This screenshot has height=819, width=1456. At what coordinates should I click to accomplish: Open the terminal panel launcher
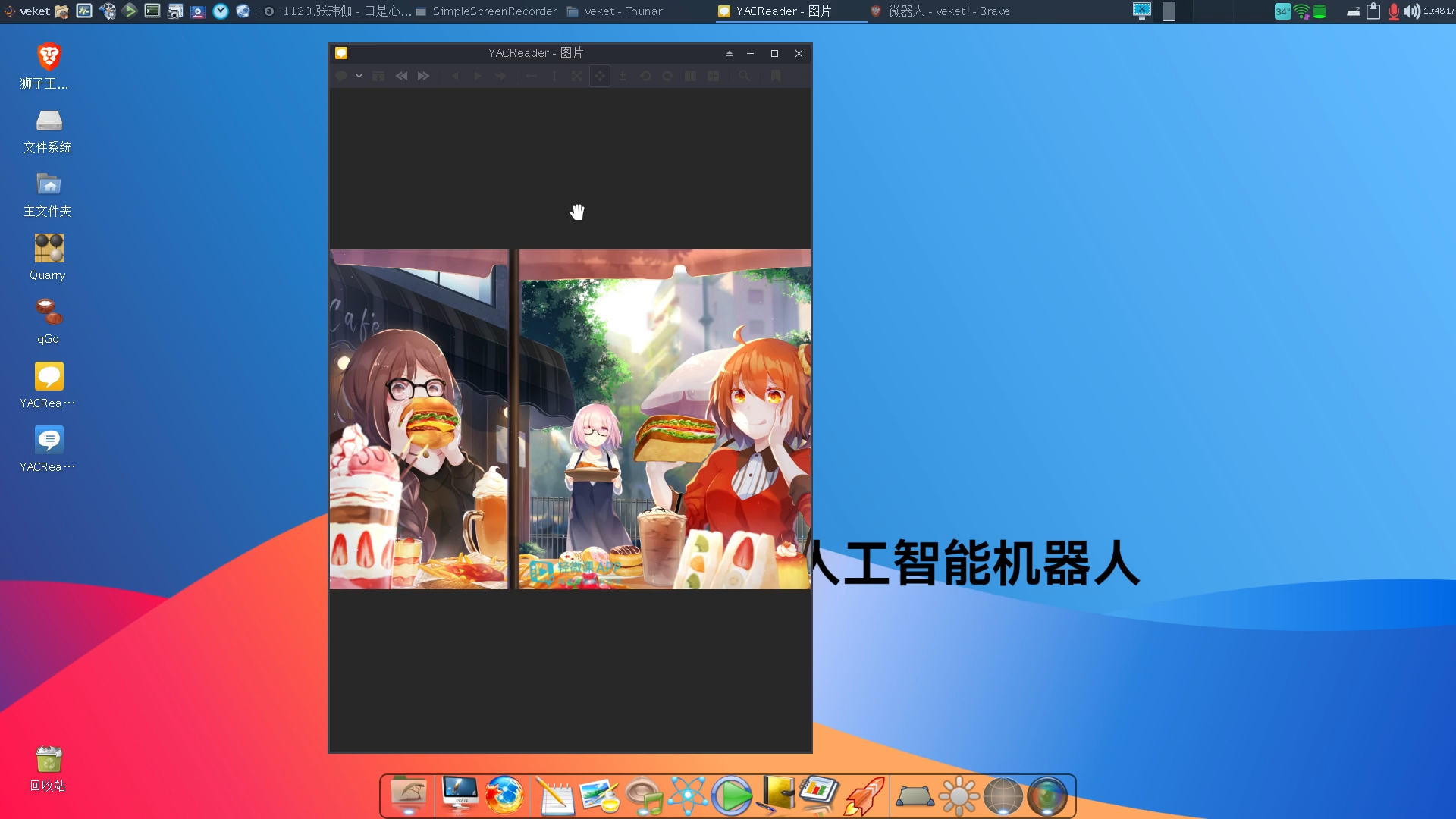pyautogui.click(x=152, y=11)
